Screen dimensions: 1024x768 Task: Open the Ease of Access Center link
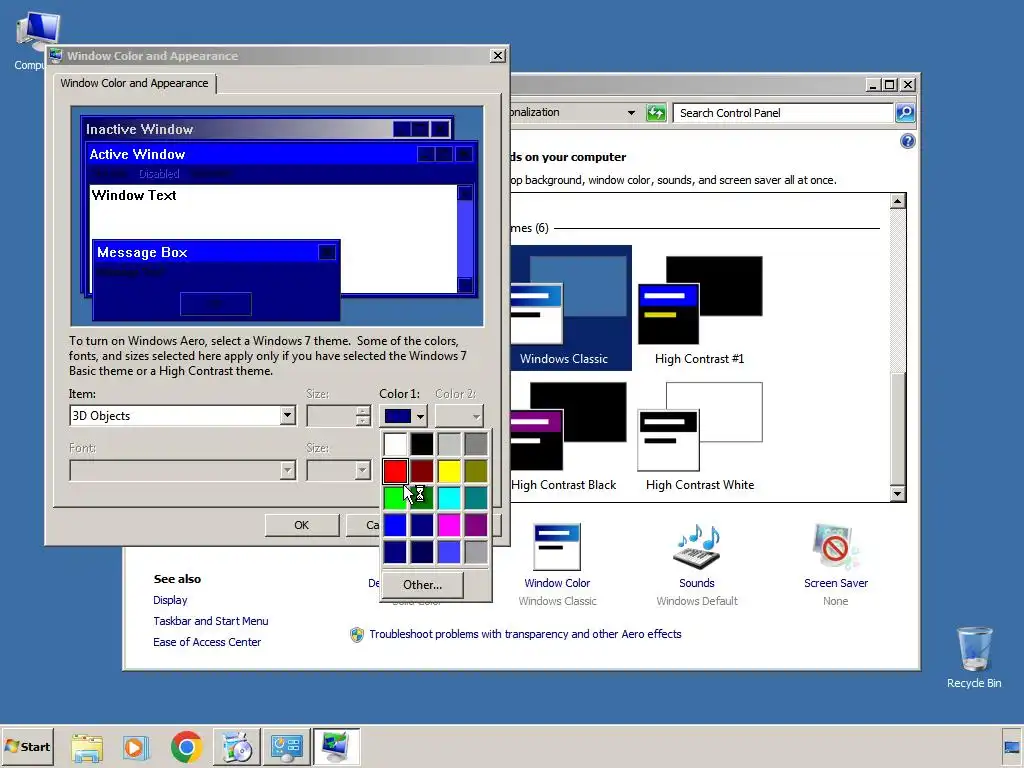[207, 642]
